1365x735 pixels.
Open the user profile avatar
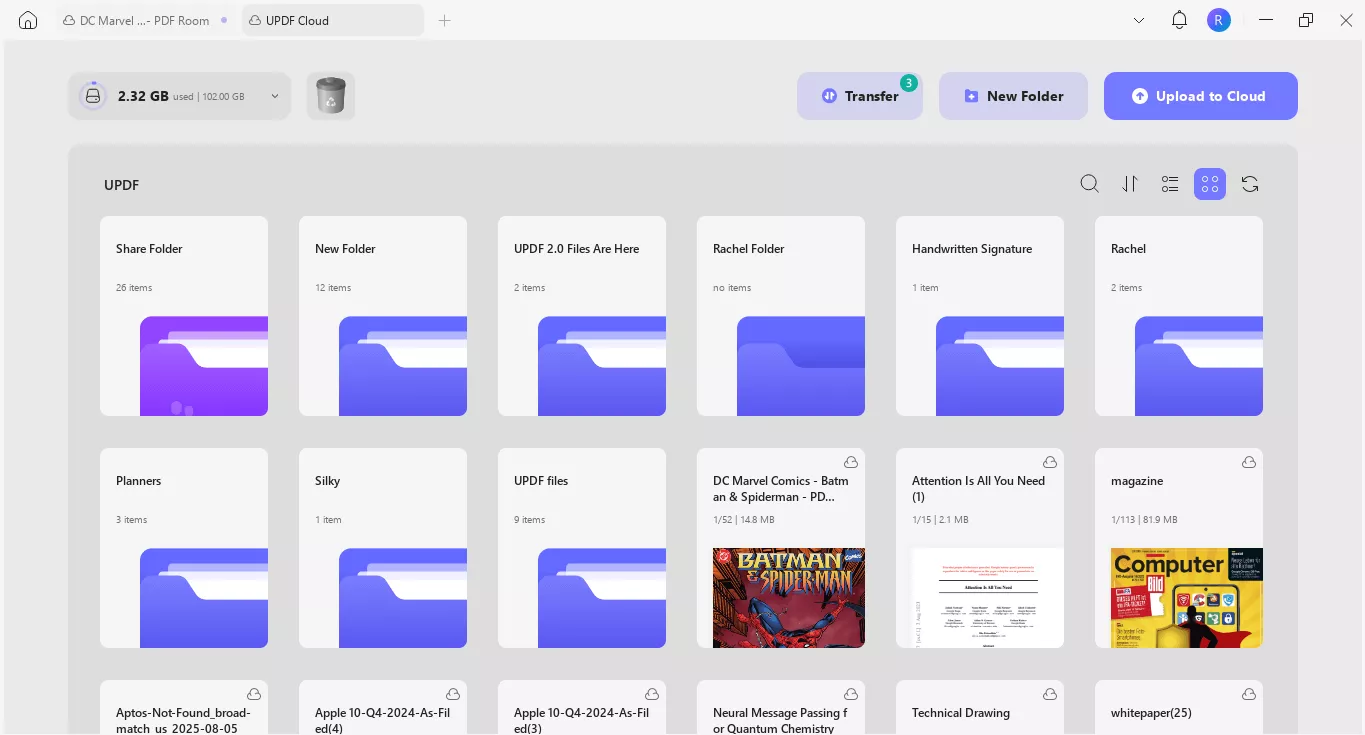coord(1218,20)
